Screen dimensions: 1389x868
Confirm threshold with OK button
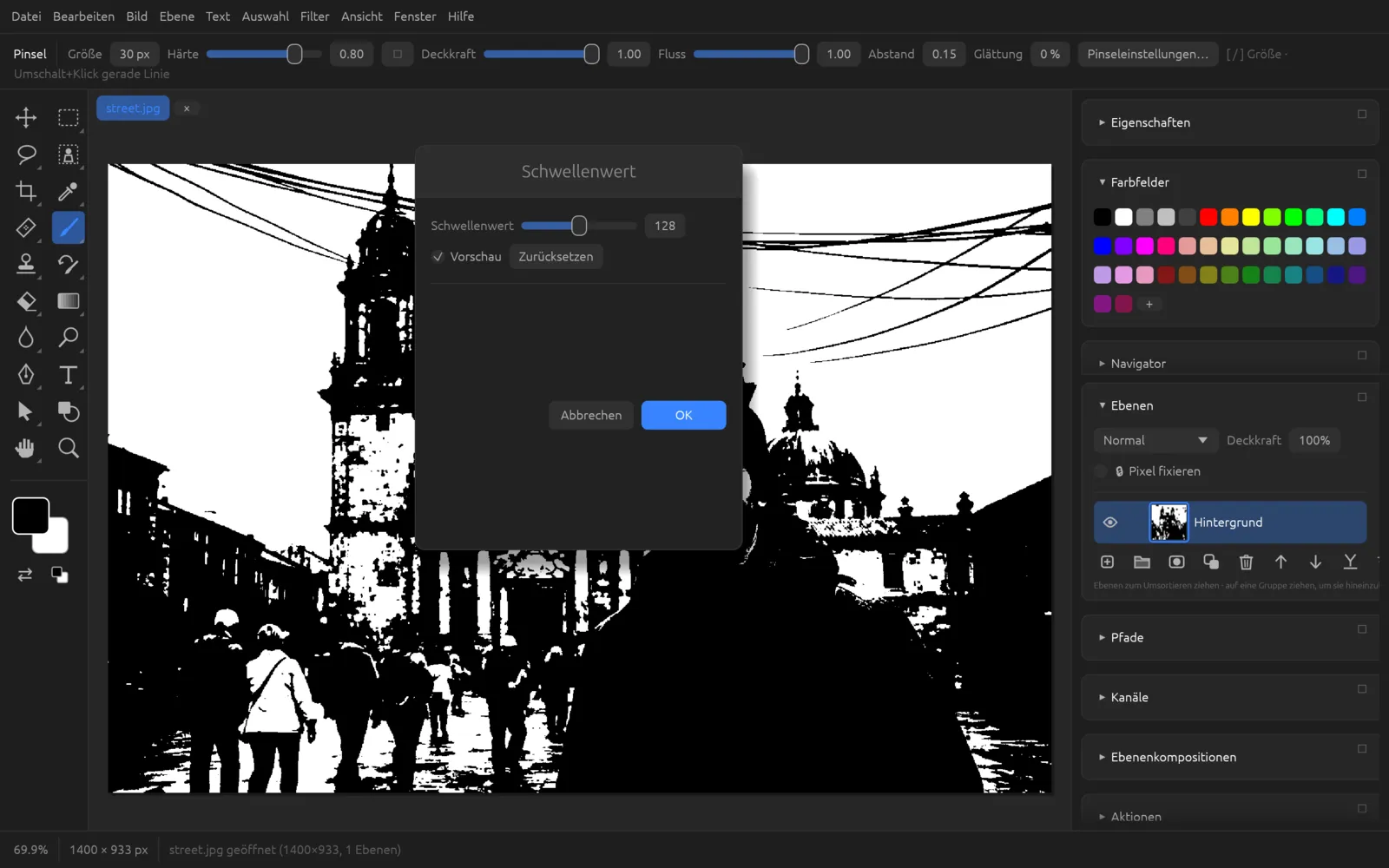tap(683, 415)
